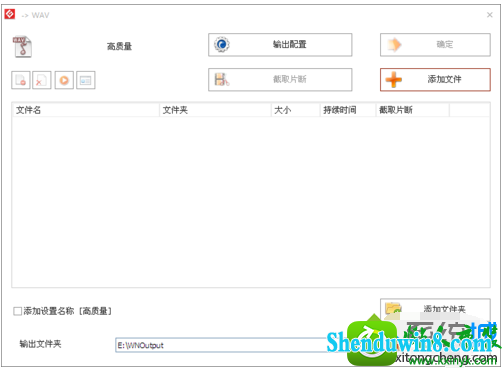
Task: Click the 截取片断 column header
Action: [413, 110]
